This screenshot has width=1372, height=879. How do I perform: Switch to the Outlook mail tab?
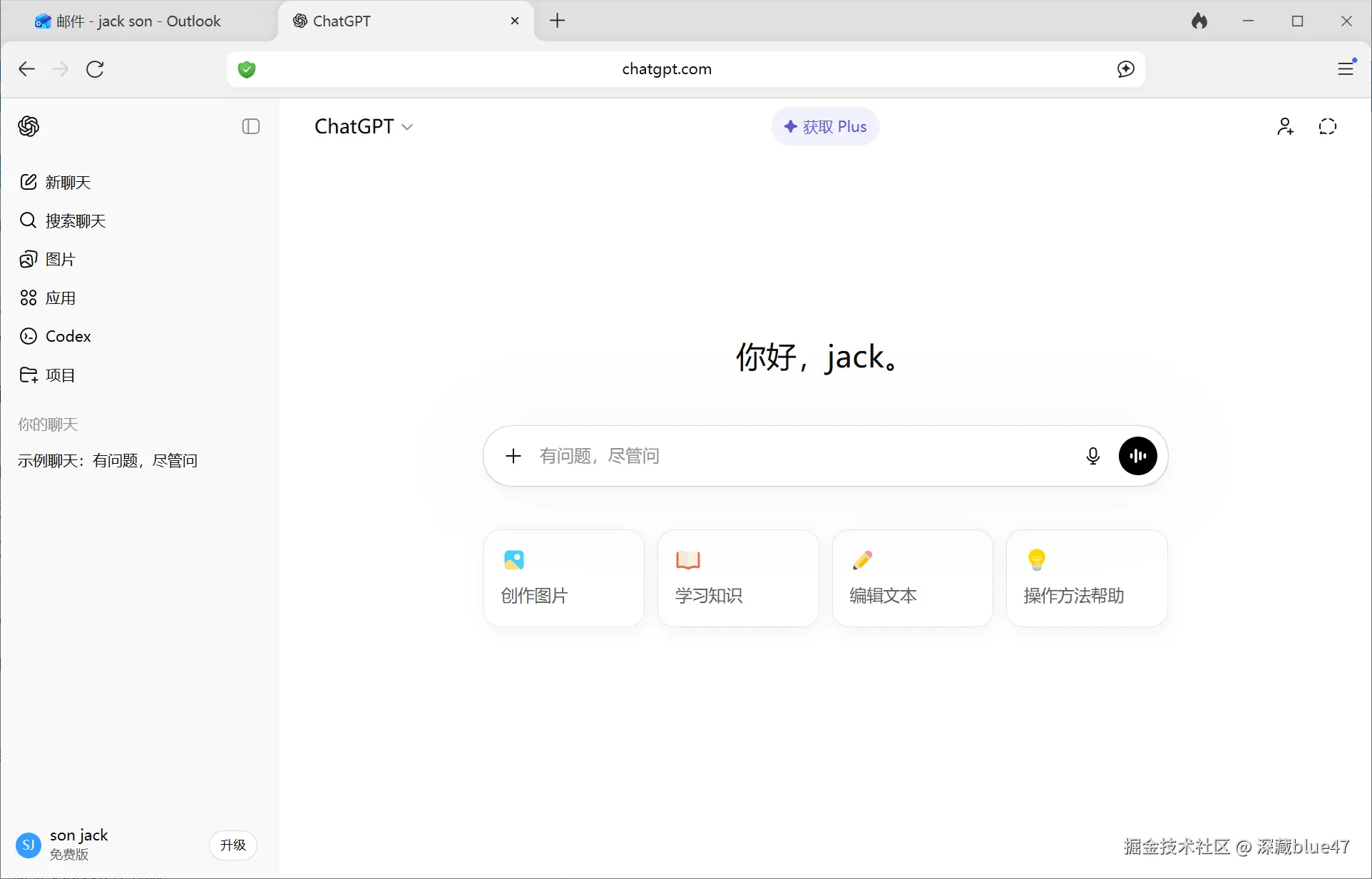tap(139, 21)
